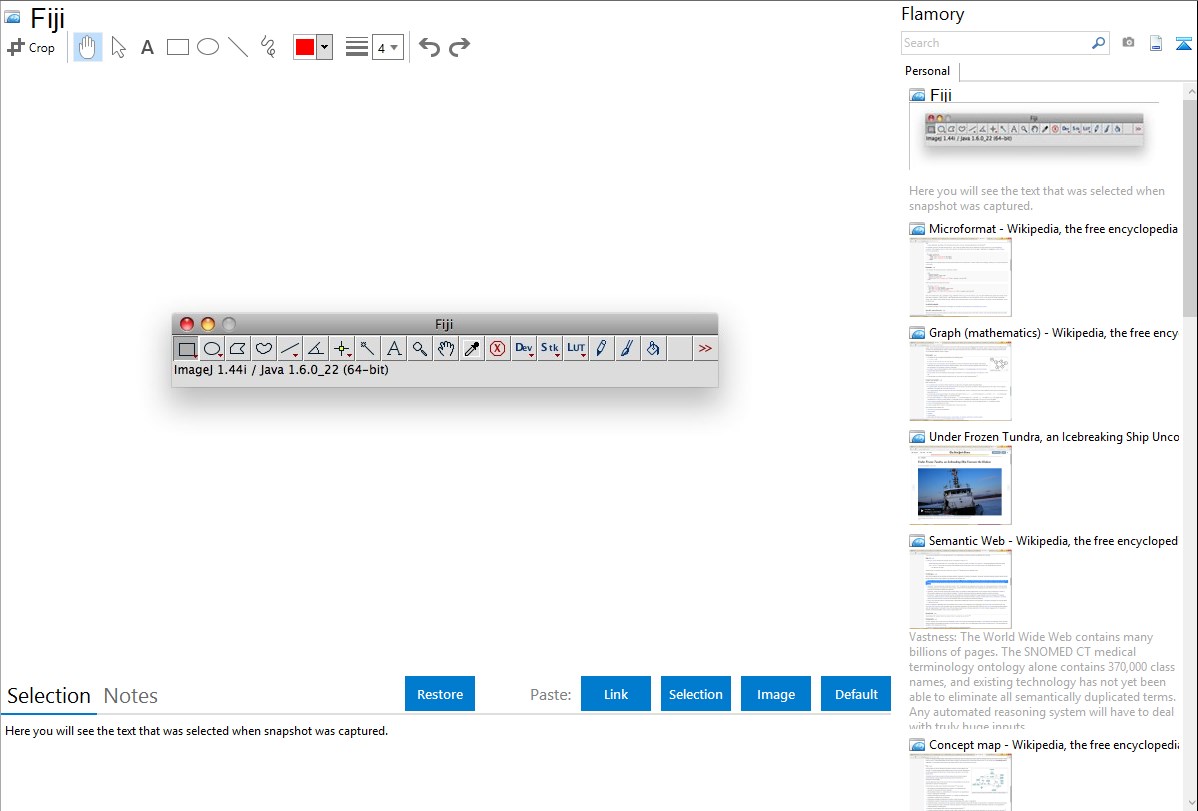Select the Fiji rectangle selection tool
The width and height of the screenshot is (1198, 811).
[x=186, y=349]
